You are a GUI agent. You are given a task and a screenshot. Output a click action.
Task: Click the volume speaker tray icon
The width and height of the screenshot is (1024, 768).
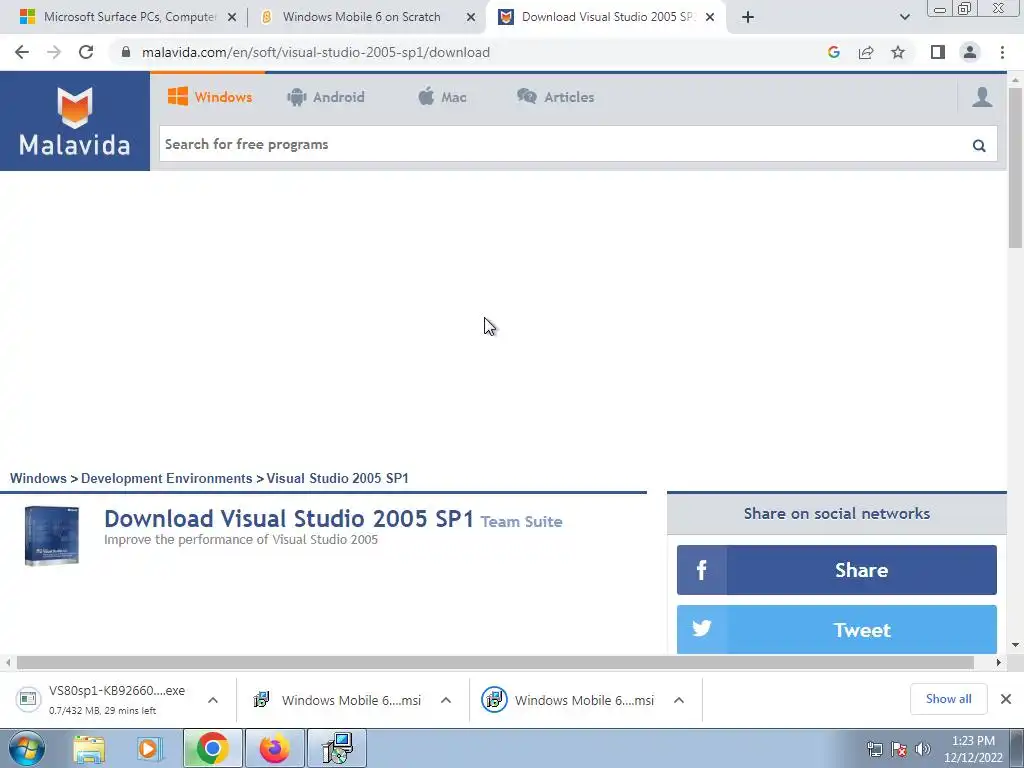[x=923, y=749]
